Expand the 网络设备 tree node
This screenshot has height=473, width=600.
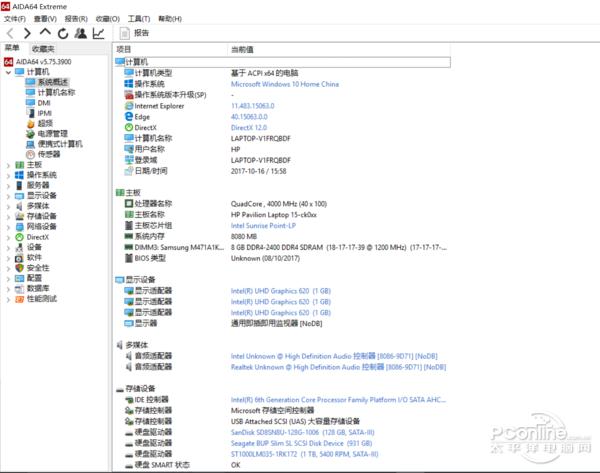(x=8, y=227)
